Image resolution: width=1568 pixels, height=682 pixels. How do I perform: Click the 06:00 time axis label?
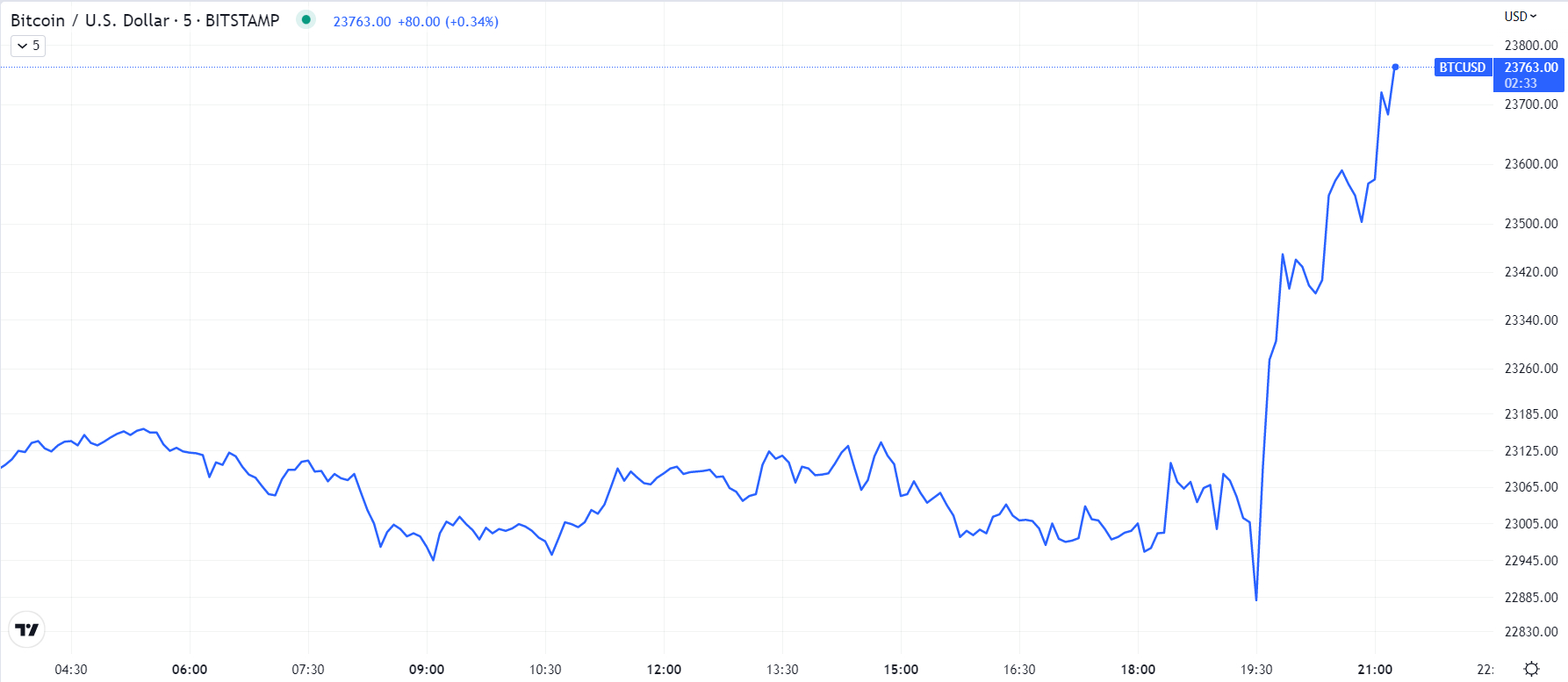click(x=190, y=670)
